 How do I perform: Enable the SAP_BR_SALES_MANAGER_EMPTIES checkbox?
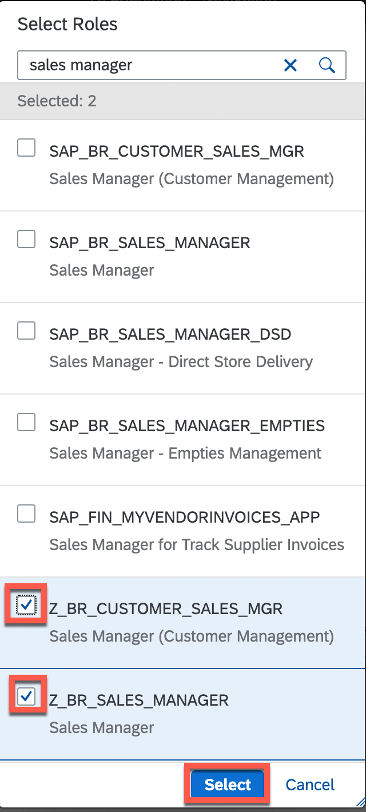tap(26, 423)
